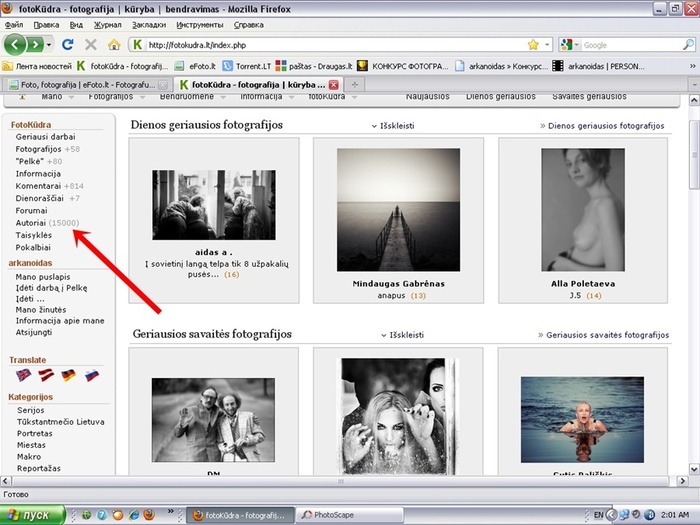This screenshot has width=700, height=525.
Task: Click the Firefox reload page button
Action: pyautogui.click(x=68, y=45)
